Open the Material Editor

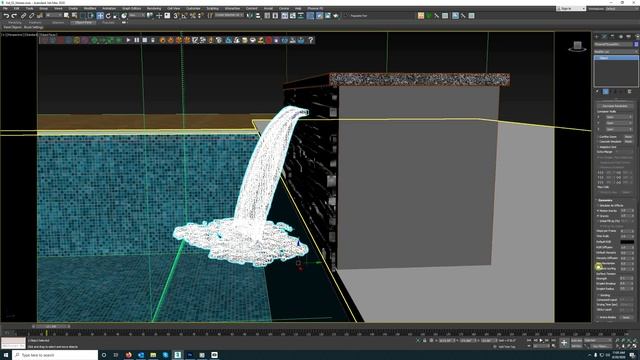point(310,16)
